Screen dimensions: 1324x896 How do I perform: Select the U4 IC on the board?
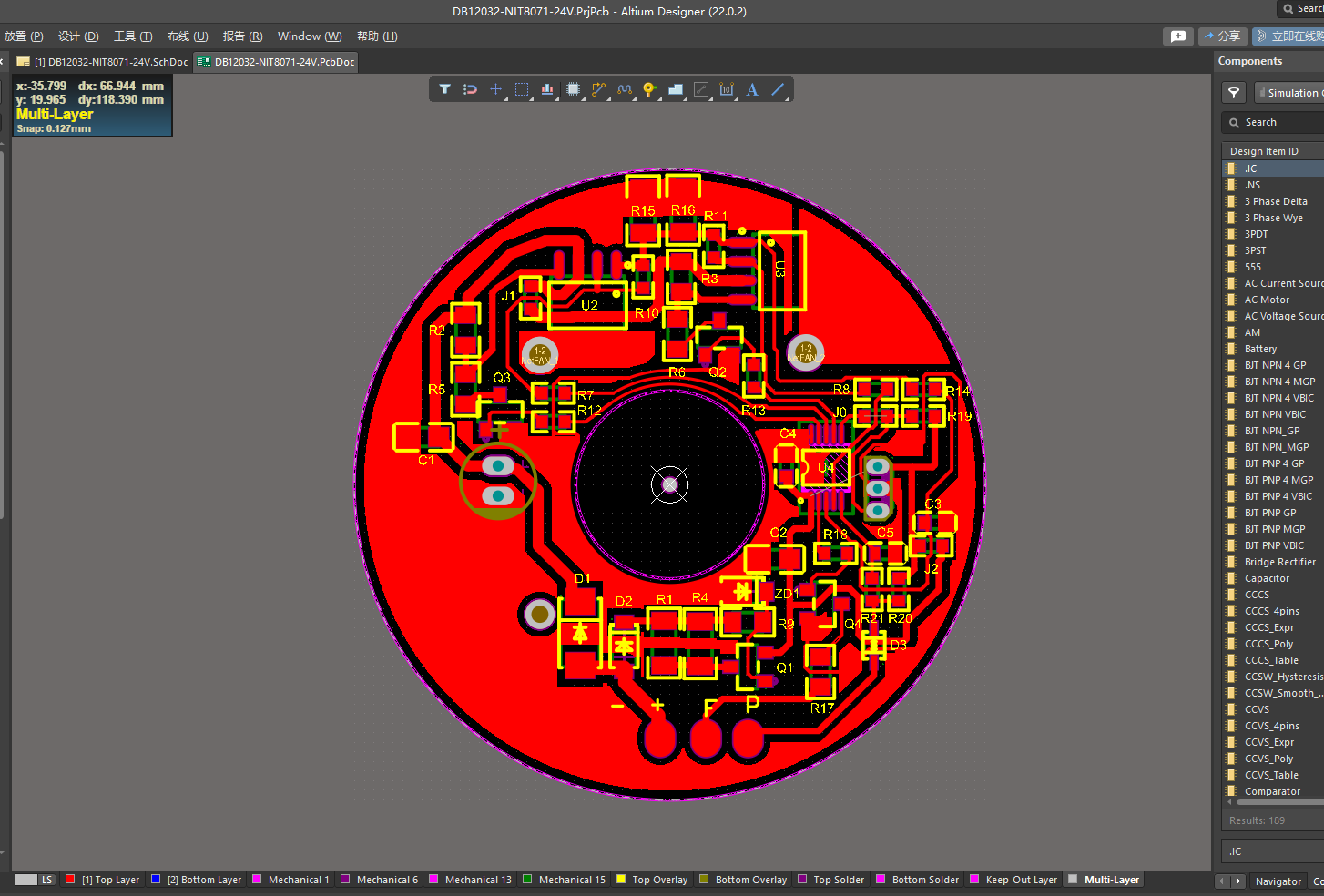pos(826,468)
